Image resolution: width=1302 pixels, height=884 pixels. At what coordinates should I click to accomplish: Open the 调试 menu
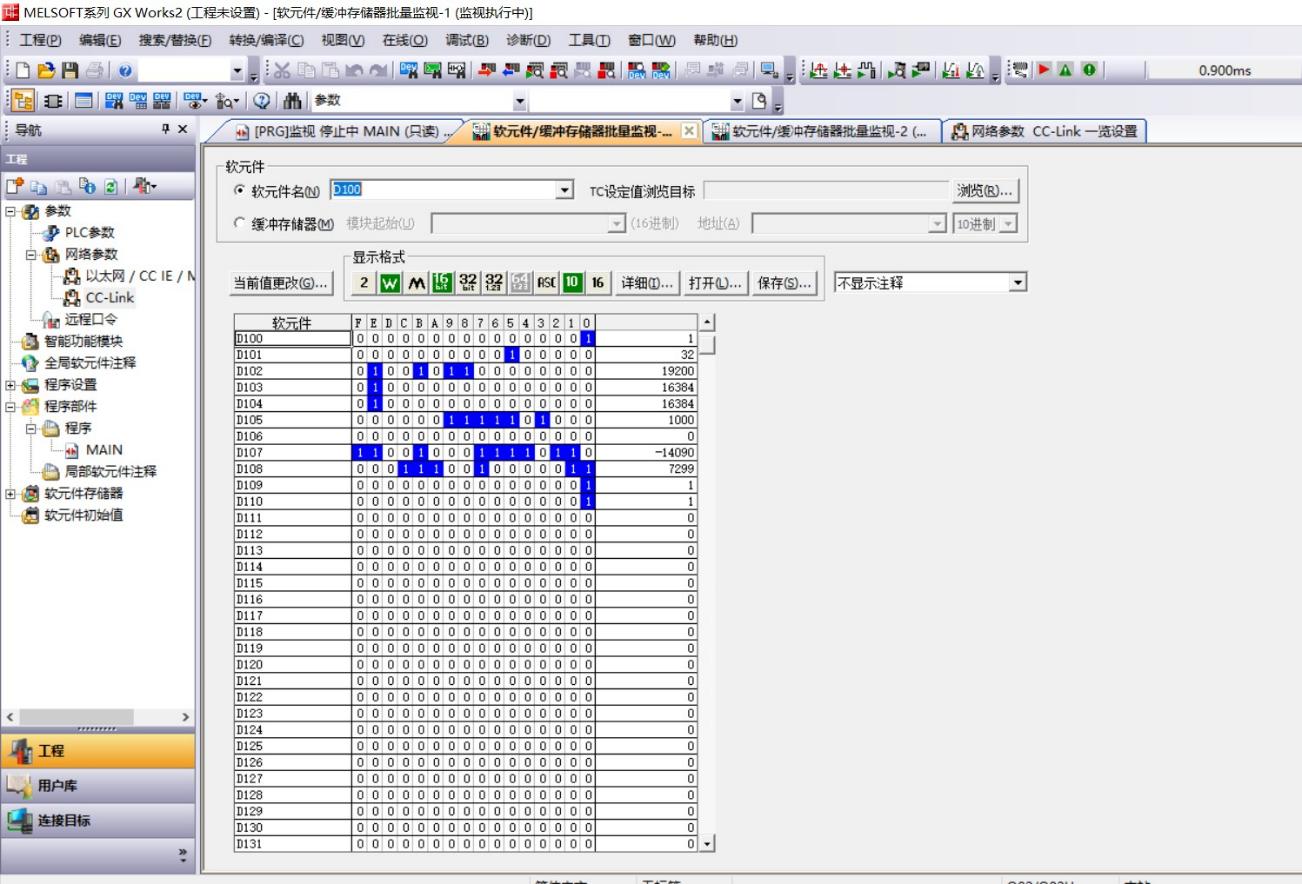click(x=467, y=40)
